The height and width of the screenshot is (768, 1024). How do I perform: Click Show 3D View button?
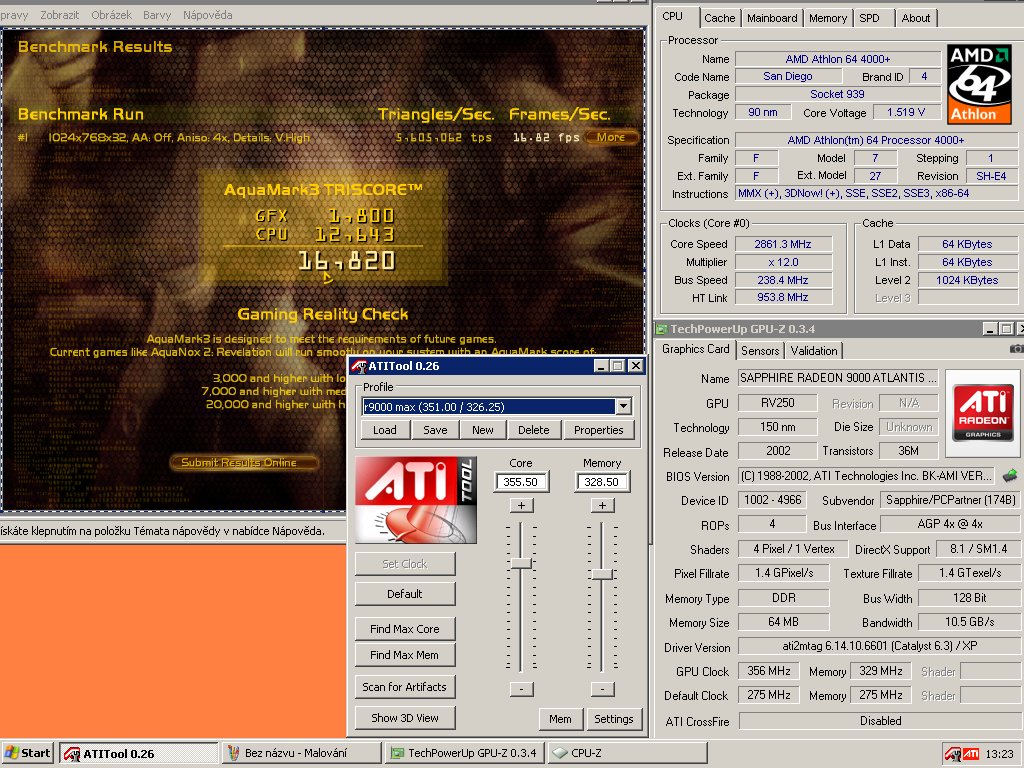[x=405, y=718]
